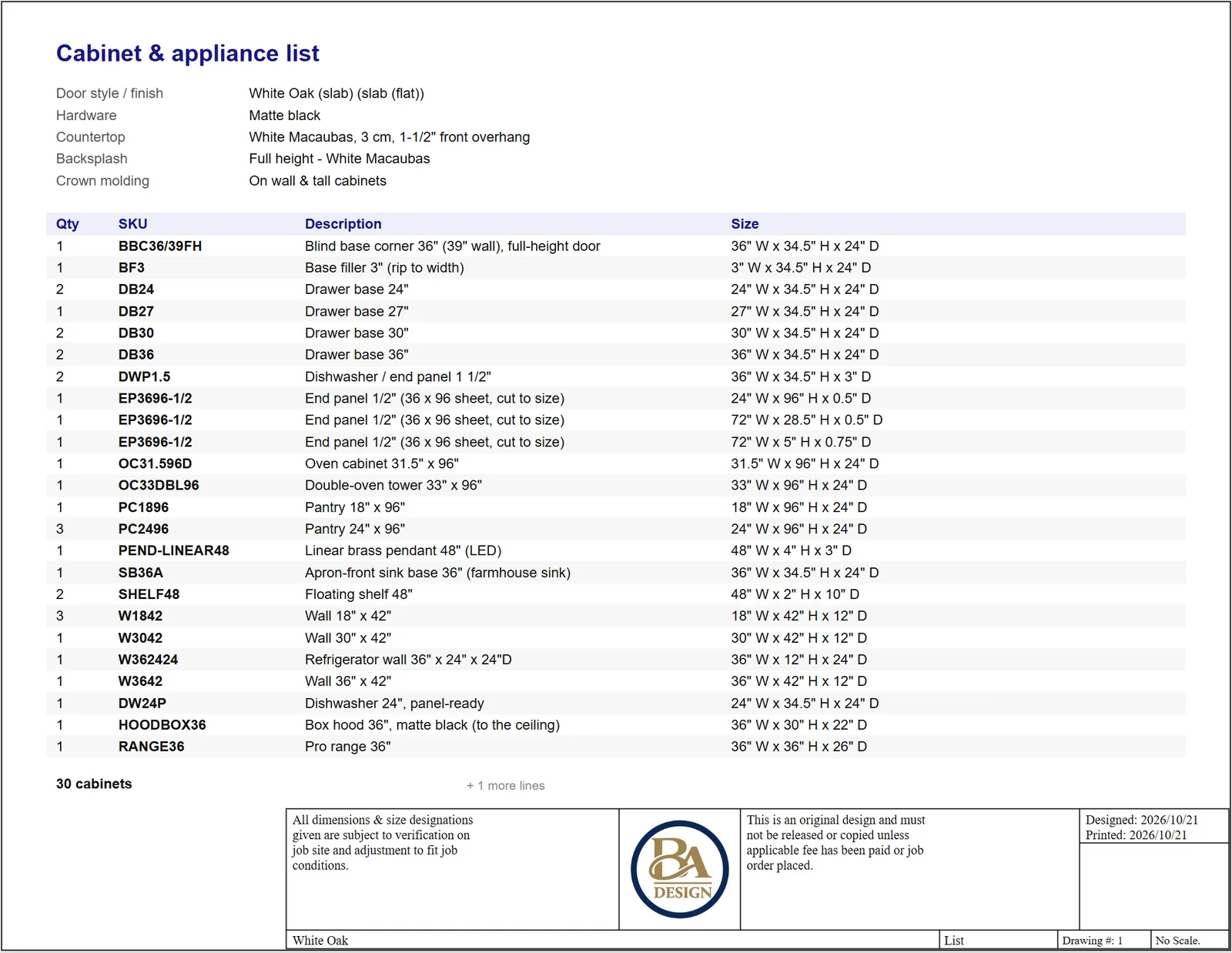The height and width of the screenshot is (953, 1232).
Task: Select SKU SHELF48
Action: pyautogui.click(x=149, y=594)
